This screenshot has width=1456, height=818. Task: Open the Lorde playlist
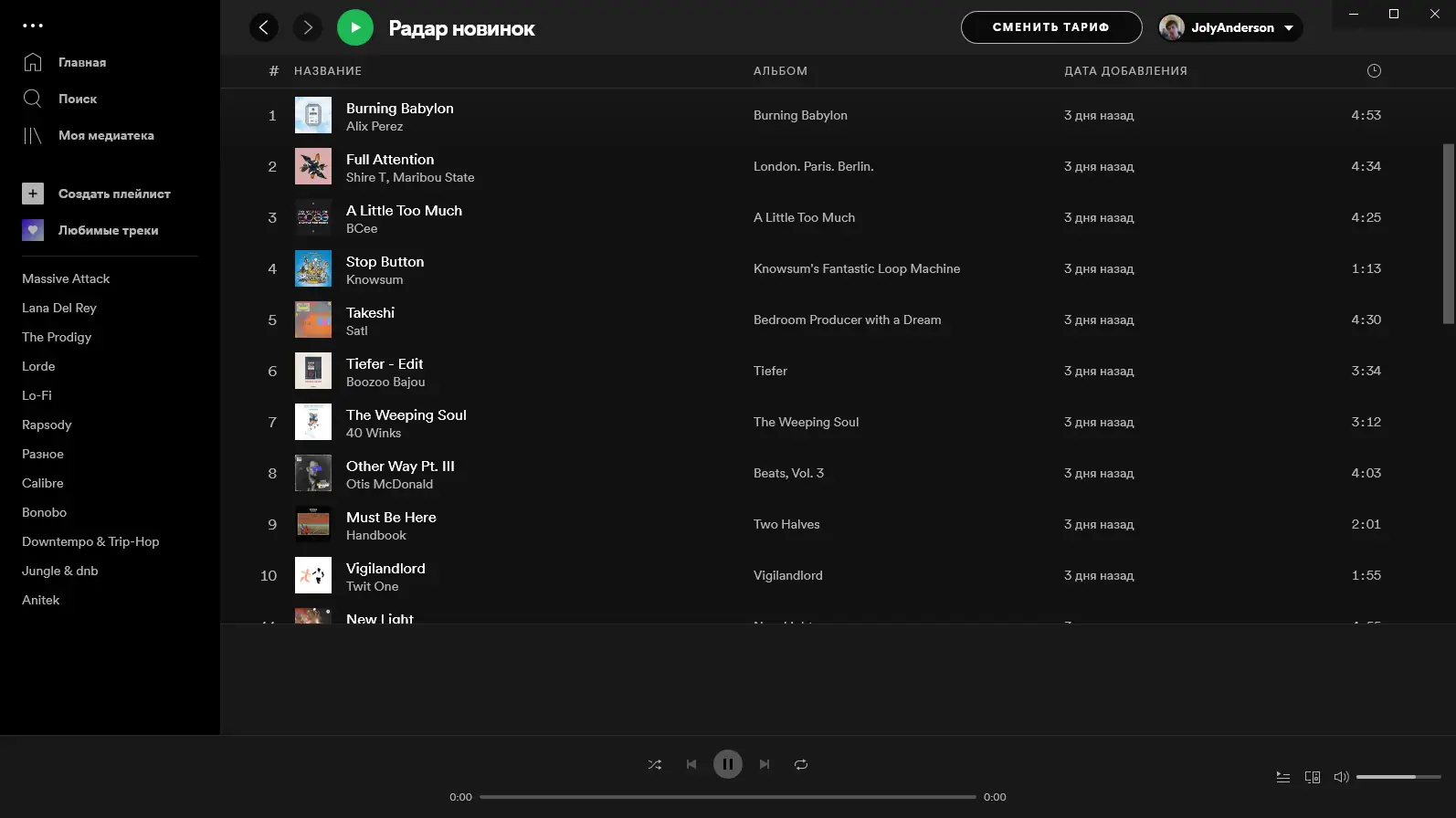click(x=38, y=366)
